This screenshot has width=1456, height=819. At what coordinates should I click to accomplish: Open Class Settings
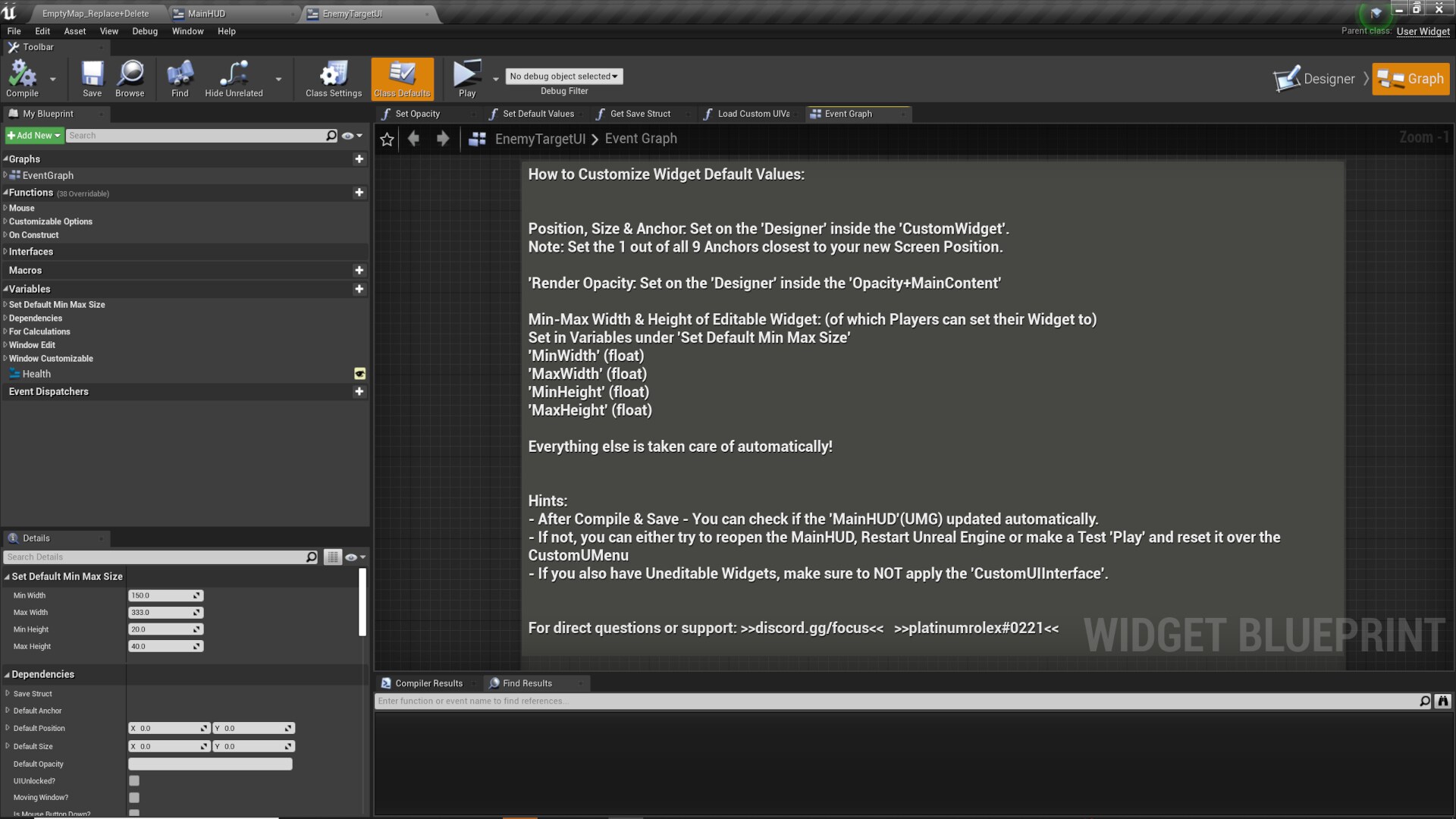pos(334,79)
